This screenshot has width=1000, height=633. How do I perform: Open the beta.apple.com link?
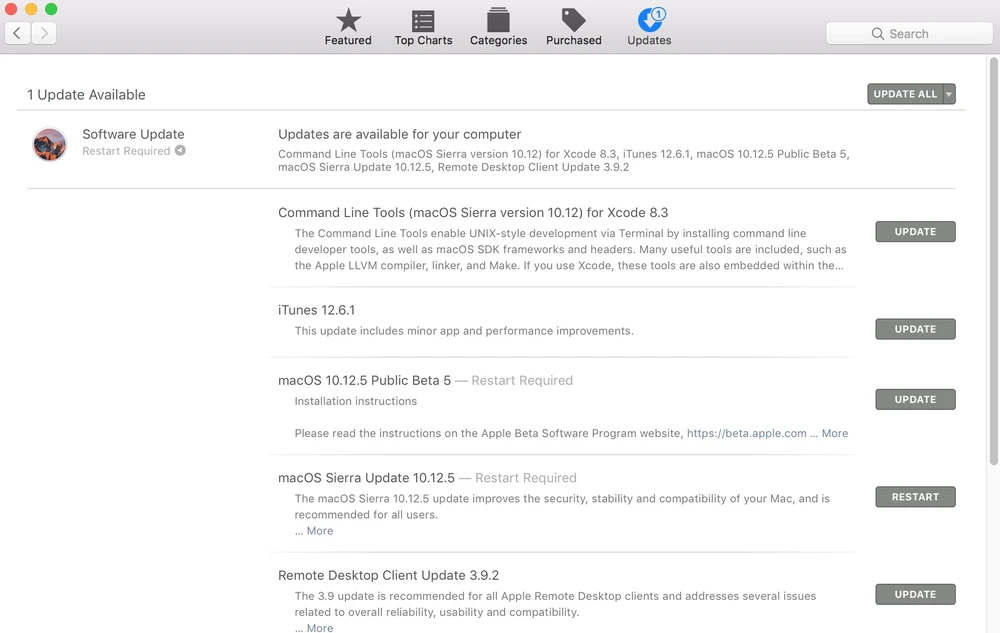[x=746, y=434]
